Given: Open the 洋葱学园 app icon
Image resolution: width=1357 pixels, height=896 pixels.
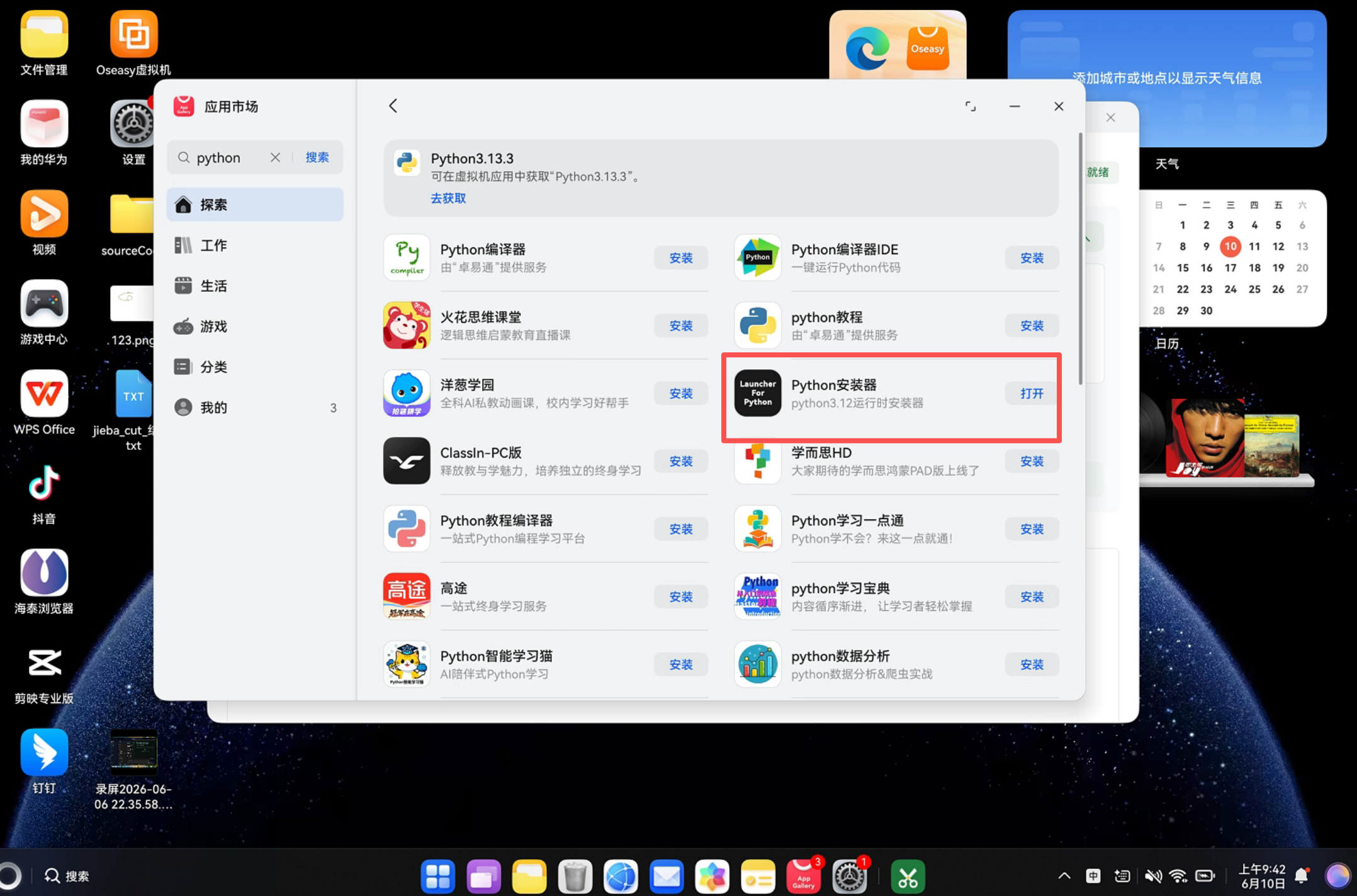Looking at the screenshot, I should tap(407, 393).
